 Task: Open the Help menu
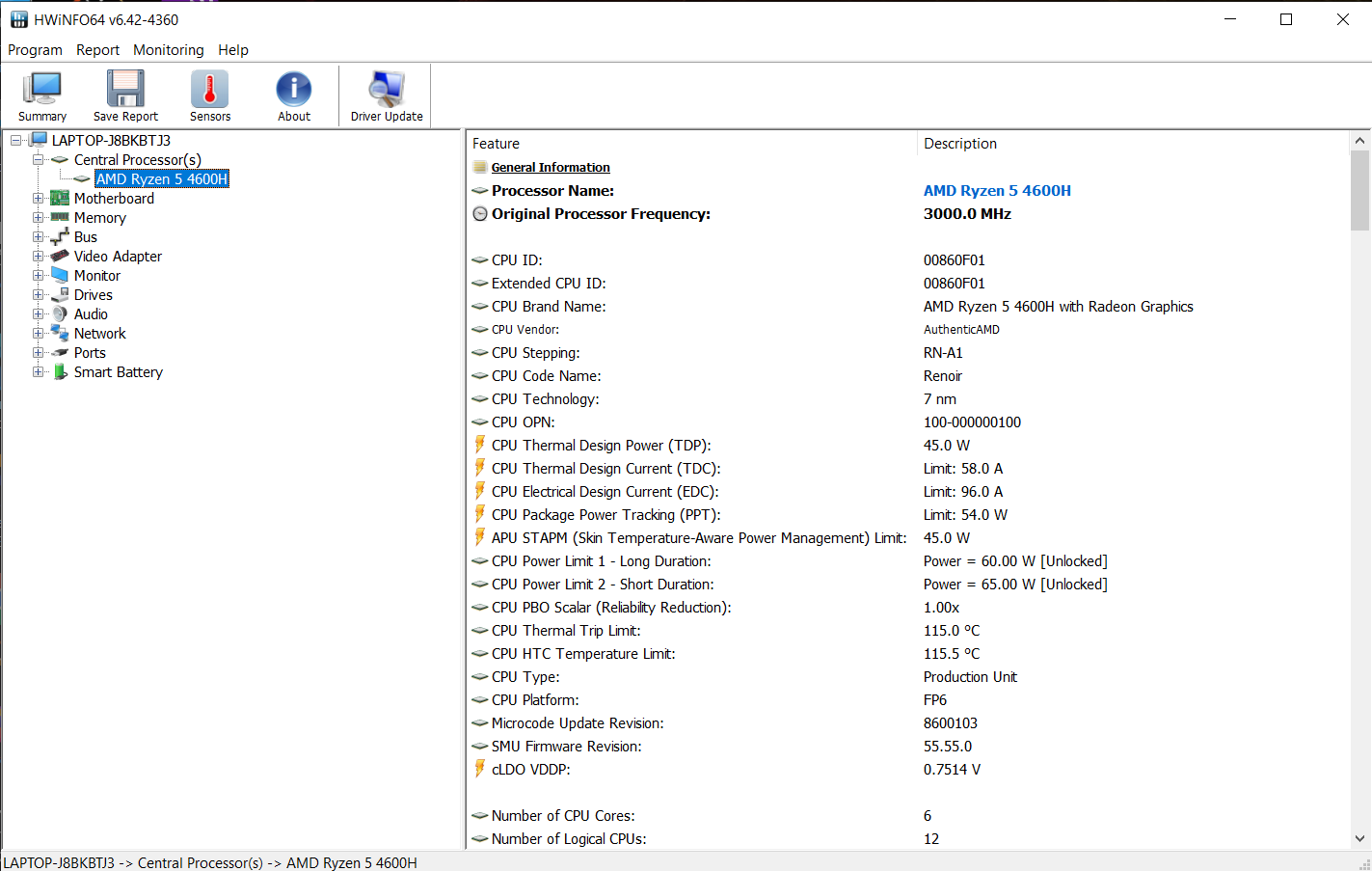pos(233,50)
